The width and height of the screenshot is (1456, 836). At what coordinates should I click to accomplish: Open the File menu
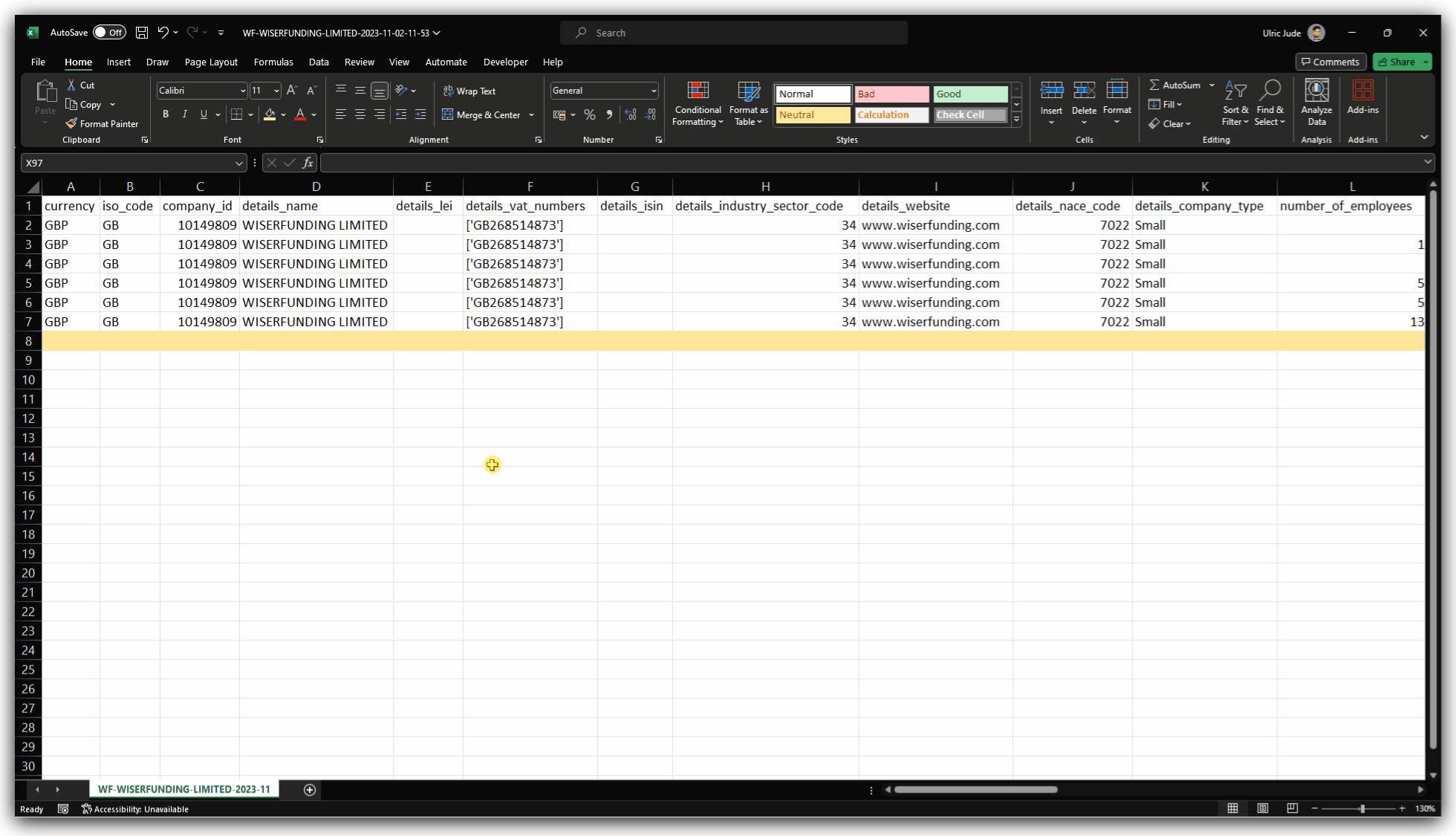38,62
